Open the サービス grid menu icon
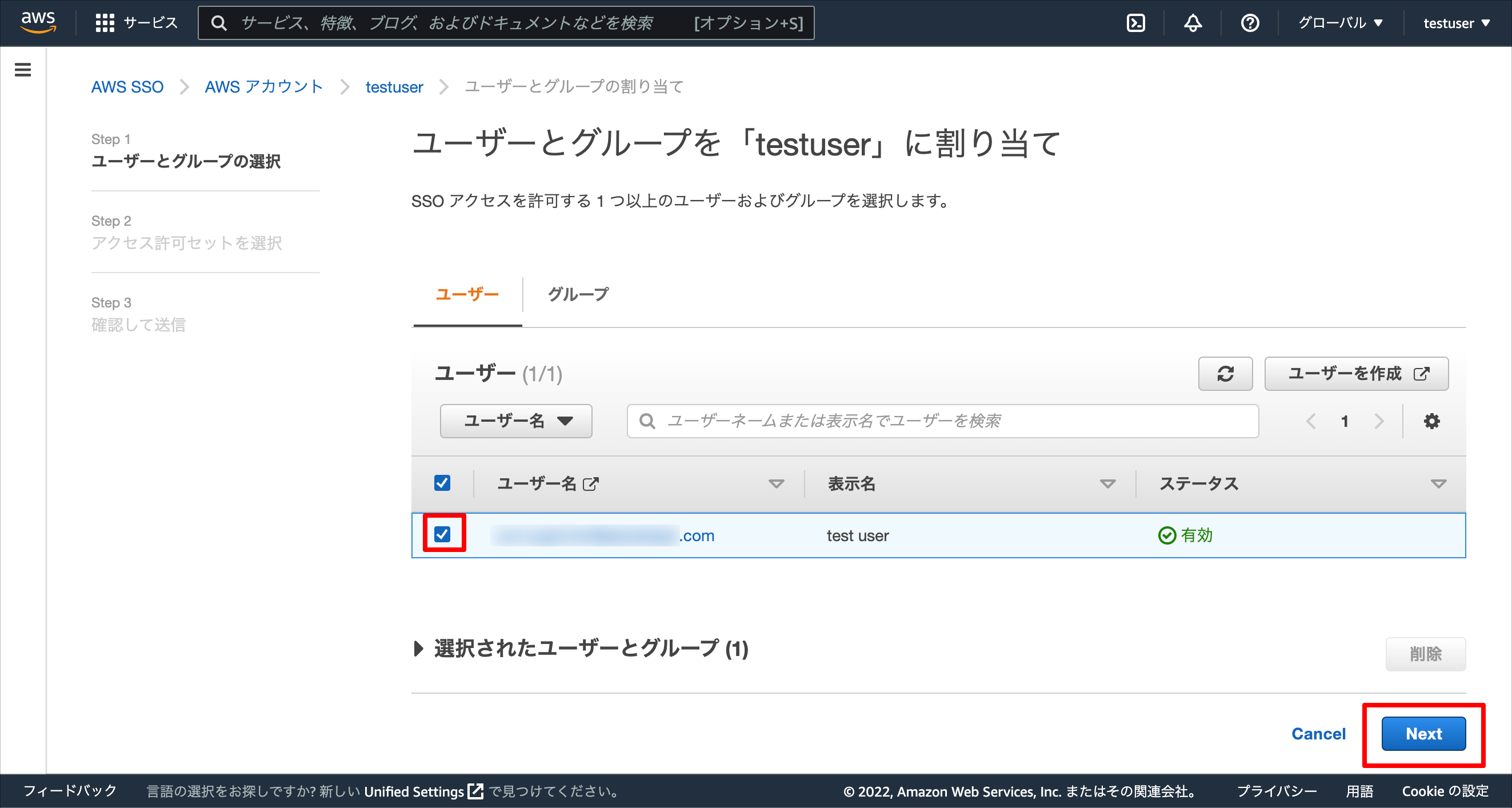This screenshot has width=1512, height=808. [x=105, y=23]
